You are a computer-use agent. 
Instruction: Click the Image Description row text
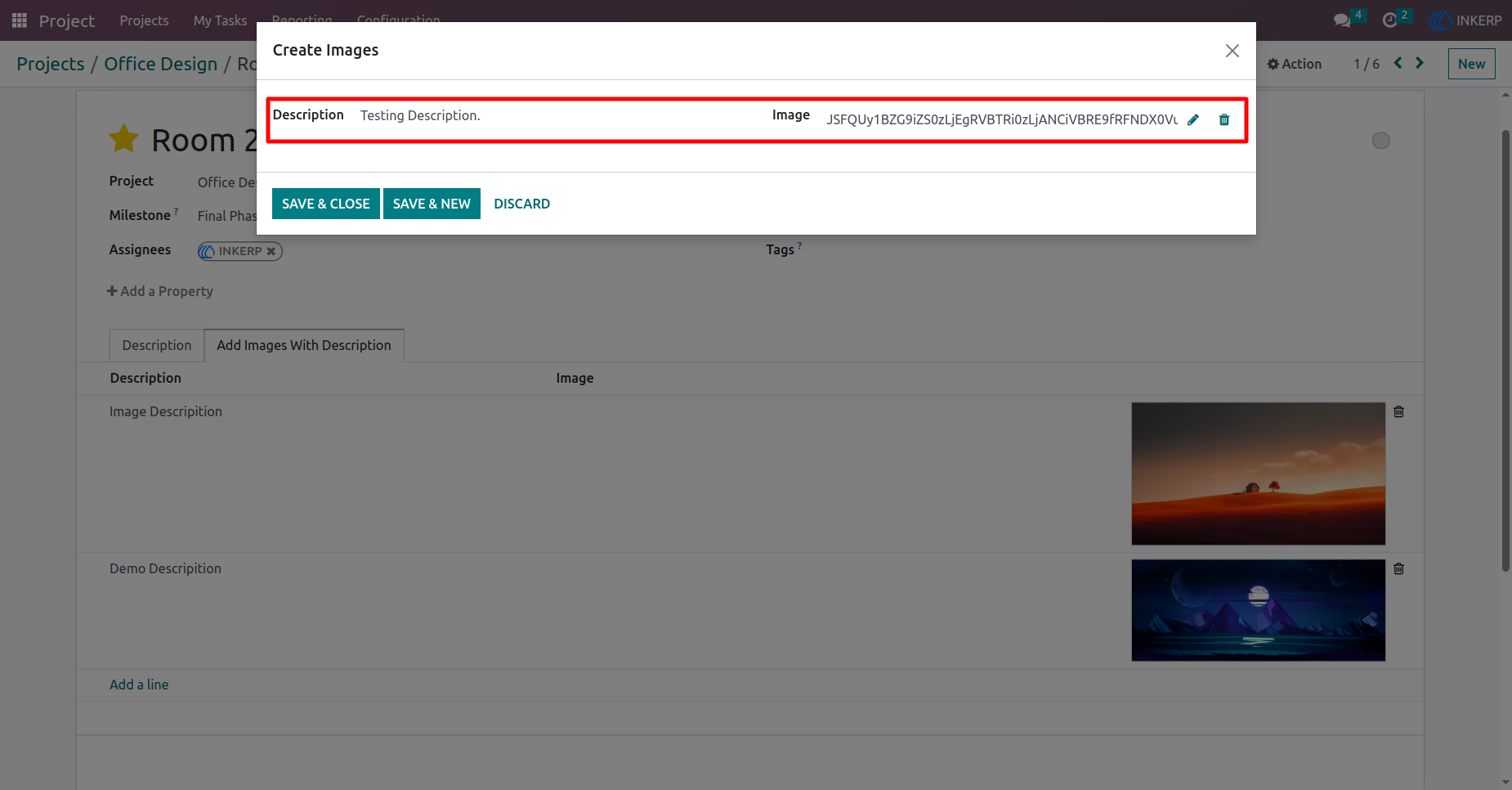(166, 411)
